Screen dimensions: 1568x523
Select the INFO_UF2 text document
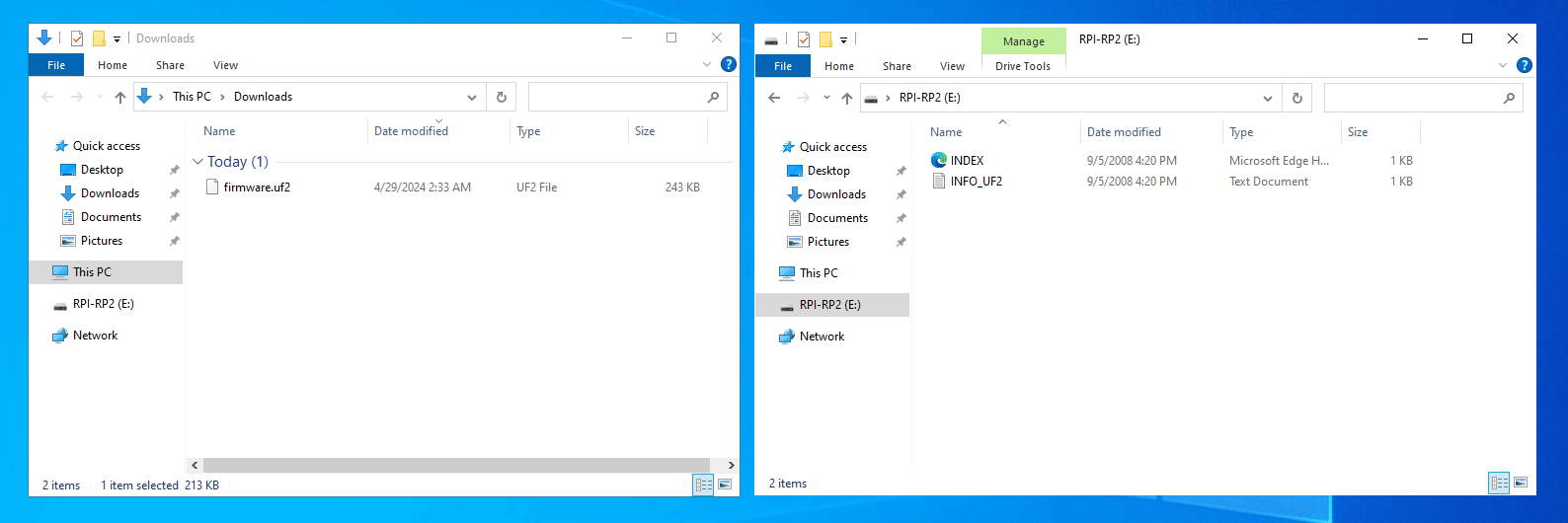[x=976, y=182]
